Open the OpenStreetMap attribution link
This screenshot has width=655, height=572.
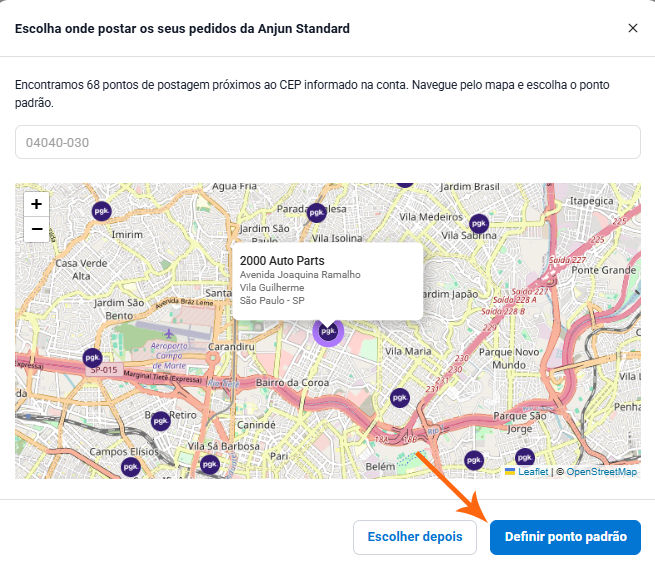[x=601, y=472]
